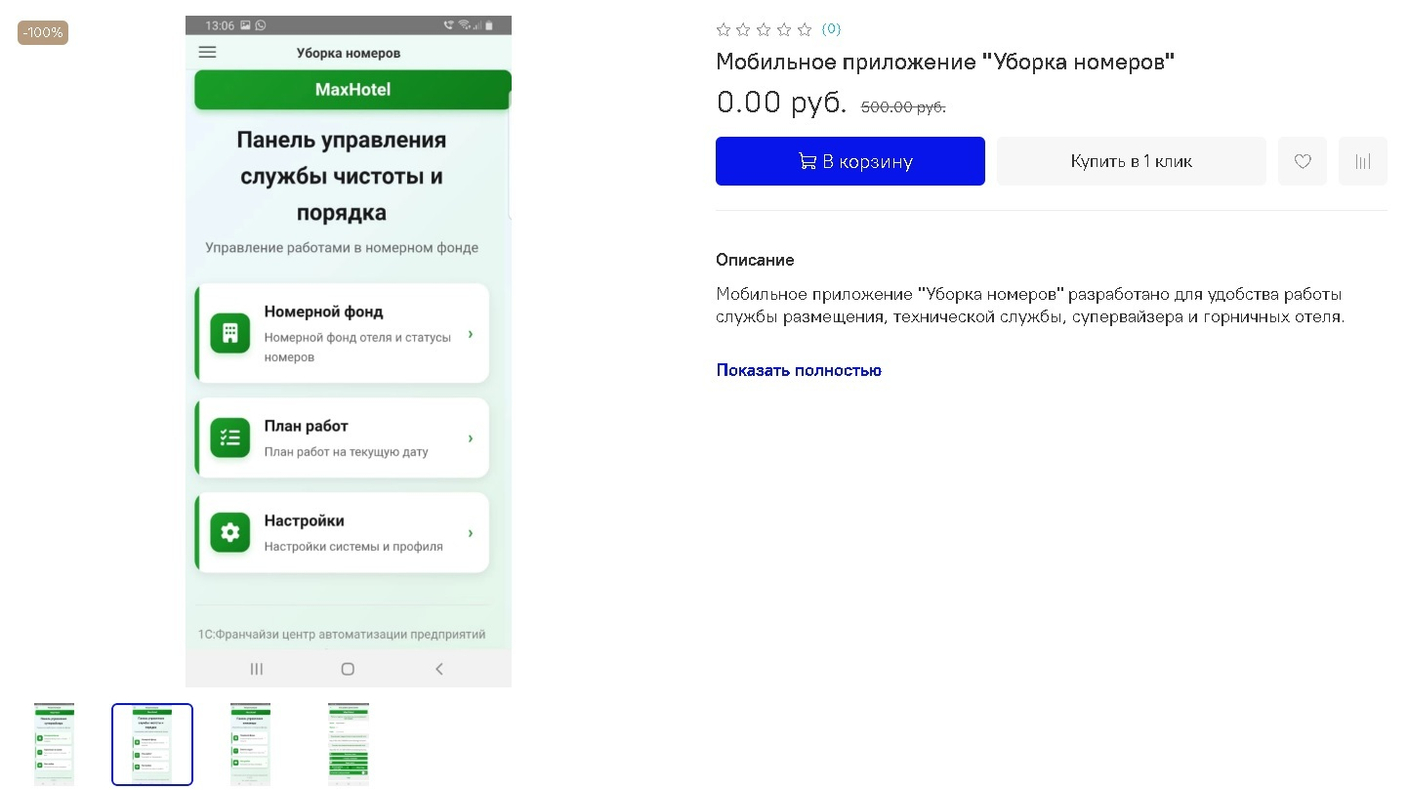Select the План работ checklist icon
This screenshot has height=790, width=1408.
[x=229, y=437]
